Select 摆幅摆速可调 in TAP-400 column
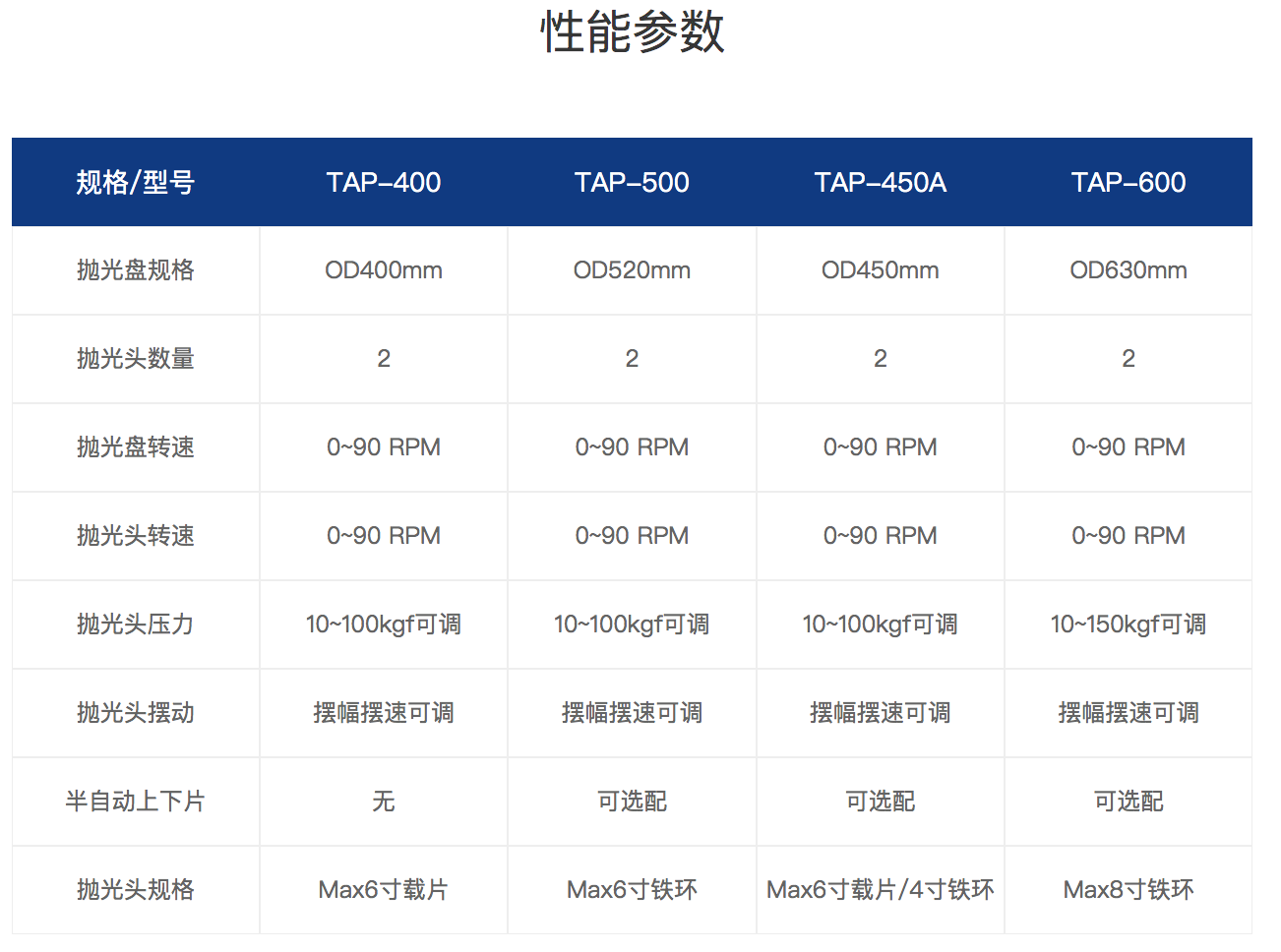 384,713
